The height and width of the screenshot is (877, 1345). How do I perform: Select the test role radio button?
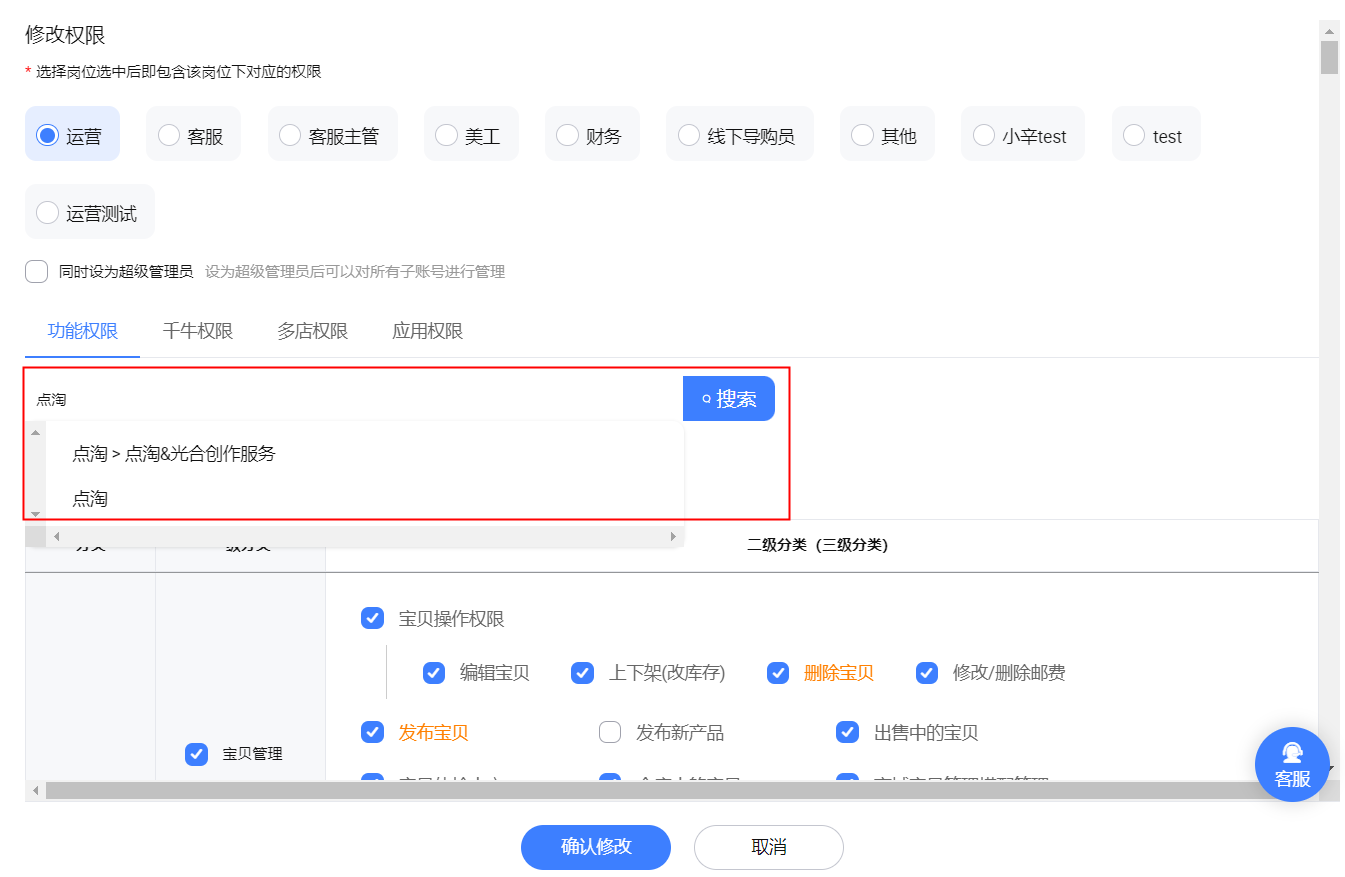point(1134,135)
